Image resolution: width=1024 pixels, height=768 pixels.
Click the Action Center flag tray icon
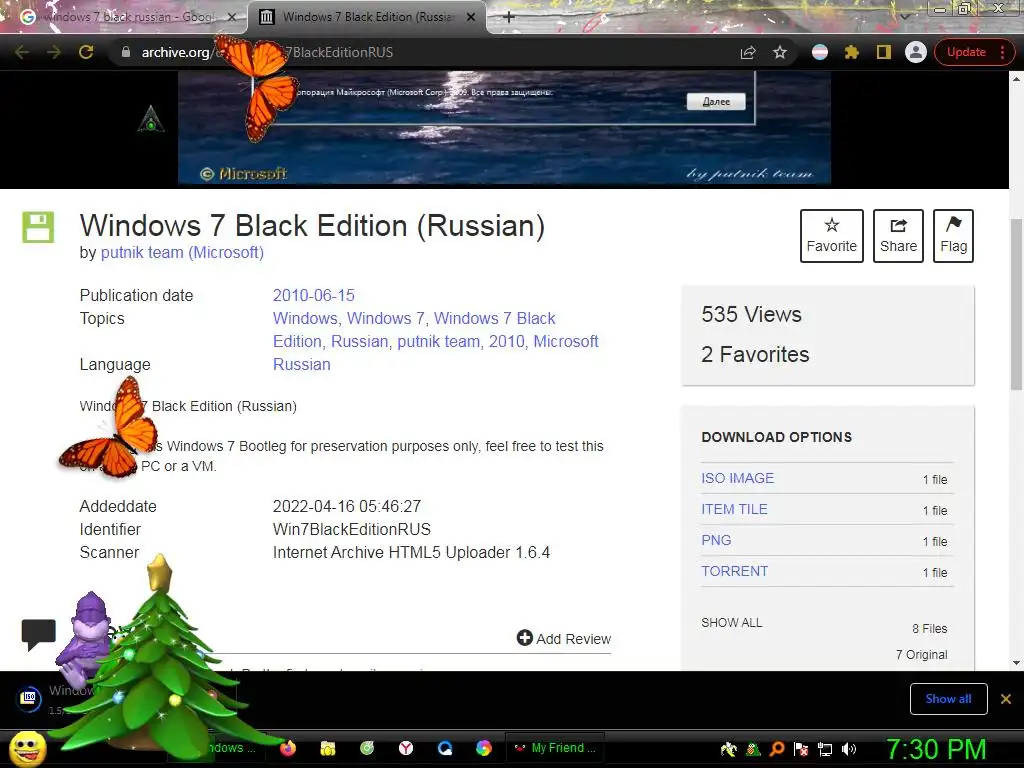[x=801, y=749]
